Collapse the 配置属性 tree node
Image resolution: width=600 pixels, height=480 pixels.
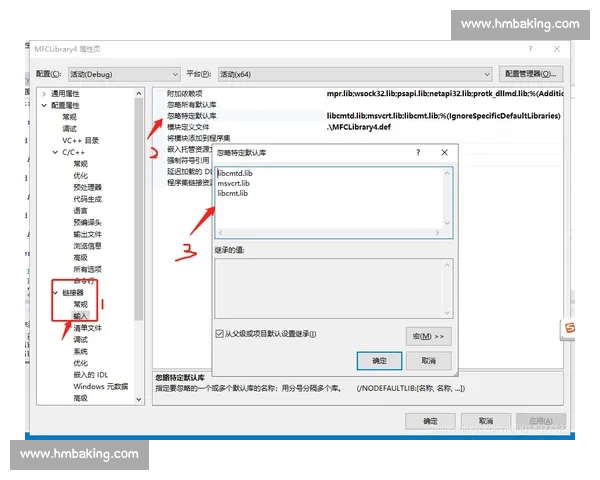[x=44, y=105]
